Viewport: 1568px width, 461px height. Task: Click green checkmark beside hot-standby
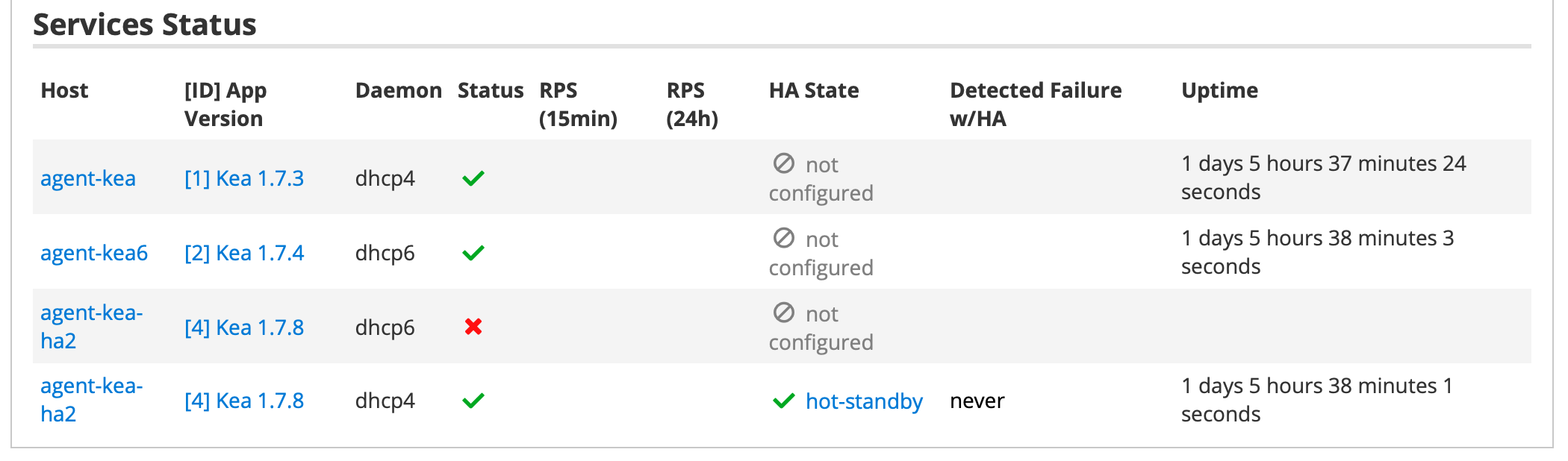pyautogui.click(x=784, y=401)
